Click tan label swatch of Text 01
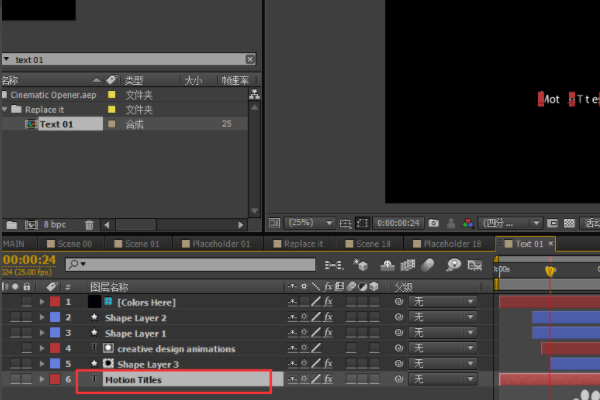Image resolution: width=600 pixels, height=400 pixels. pos(112,124)
